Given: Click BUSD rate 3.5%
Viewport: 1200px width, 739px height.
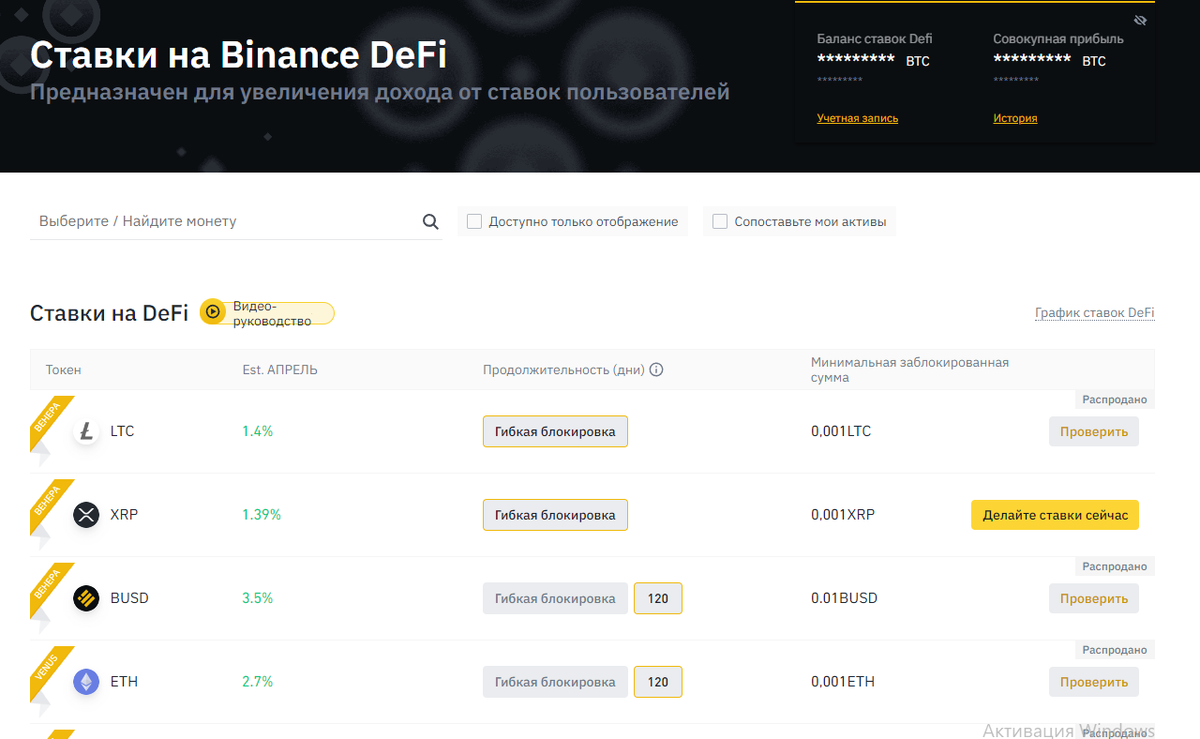Looking at the screenshot, I should (258, 598).
